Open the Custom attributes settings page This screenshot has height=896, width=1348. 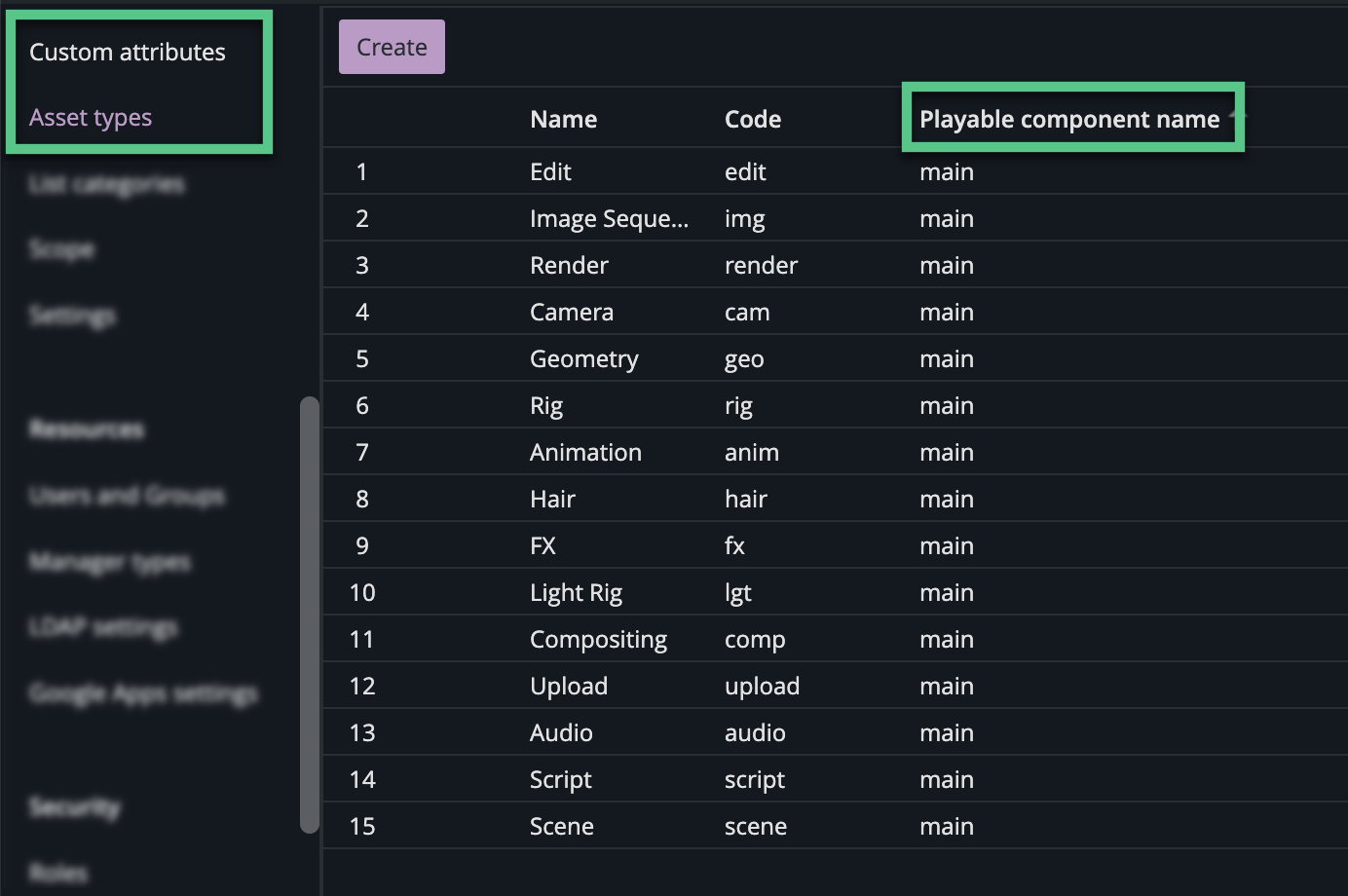pos(128,52)
